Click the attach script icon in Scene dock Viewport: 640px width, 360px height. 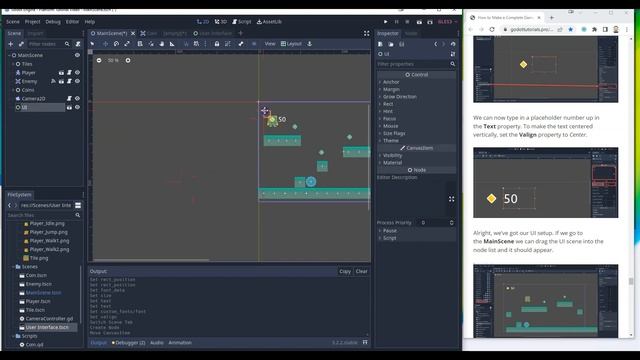tap(78, 44)
